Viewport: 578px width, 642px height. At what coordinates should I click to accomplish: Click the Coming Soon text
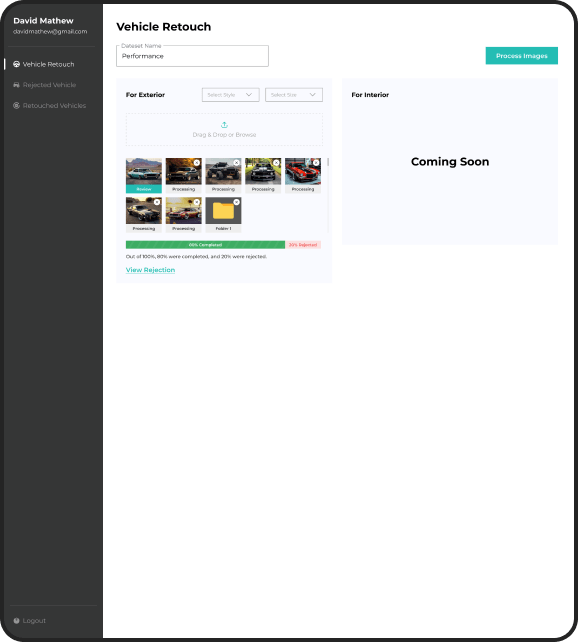450,162
